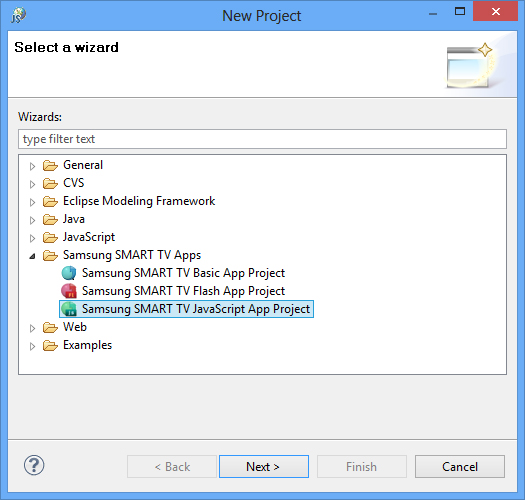Maximize the New Project window
The height and width of the screenshot is (500, 525).
click(x=460, y=12)
